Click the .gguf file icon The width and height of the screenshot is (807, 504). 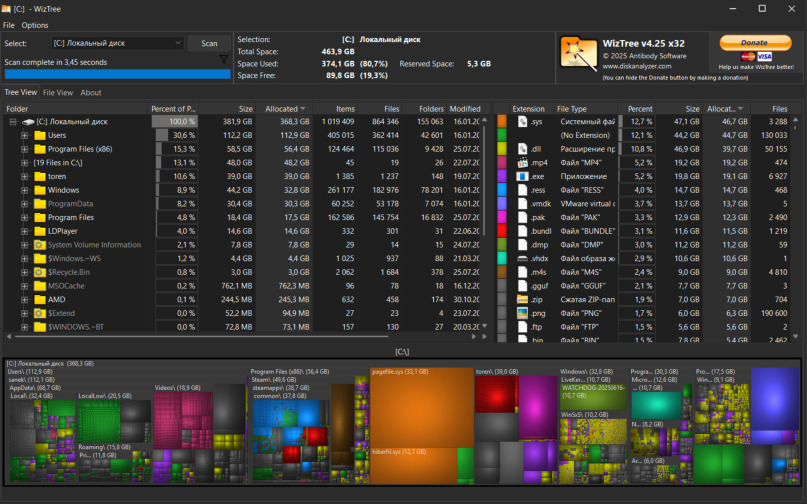click(522, 286)
